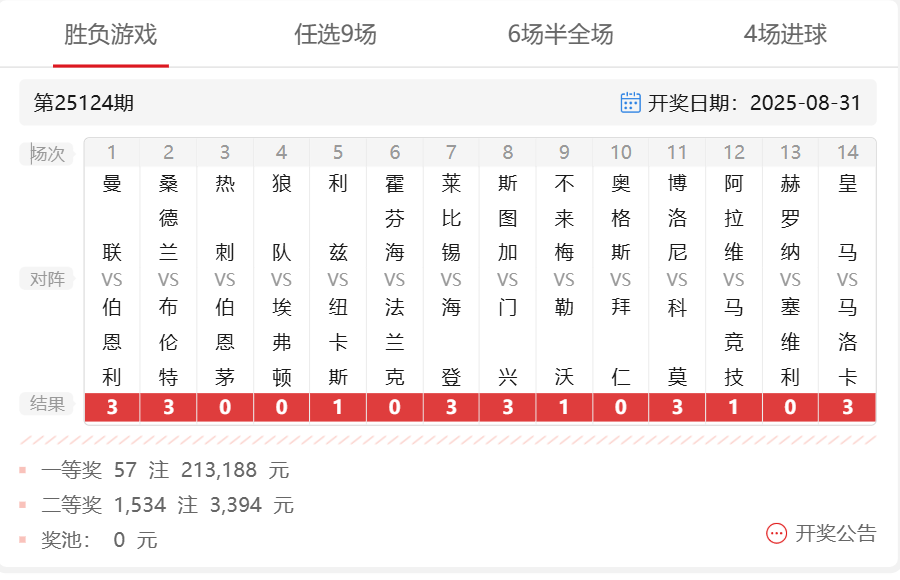900x580 pixels.
Task: Switch to the 胜负游戏 tab
Action: (110, 34)
